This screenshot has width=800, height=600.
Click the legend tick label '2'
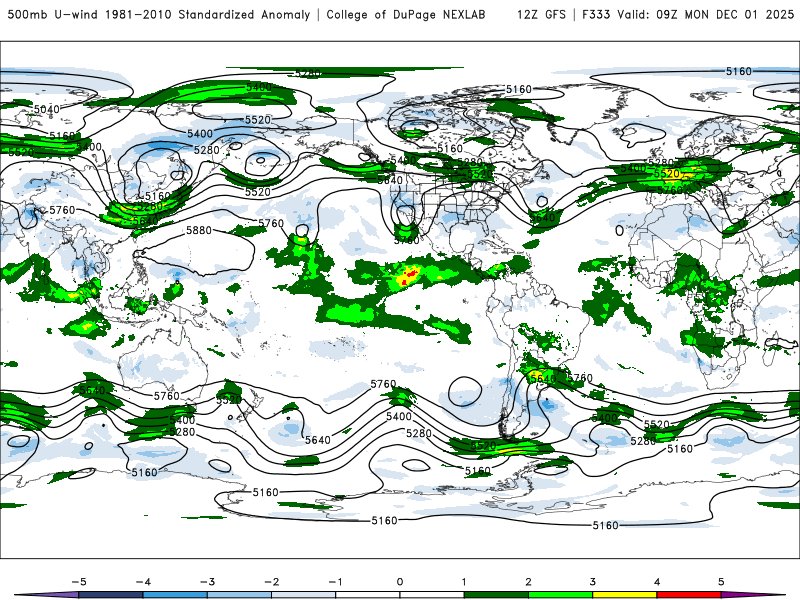pos(528,582)
